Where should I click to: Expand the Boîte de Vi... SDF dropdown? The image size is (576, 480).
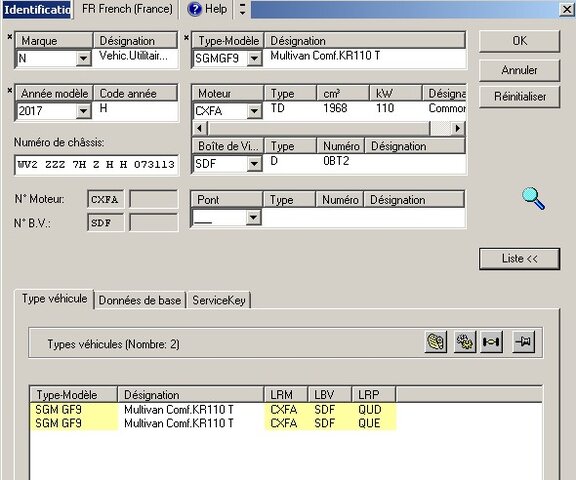(254, 163)
